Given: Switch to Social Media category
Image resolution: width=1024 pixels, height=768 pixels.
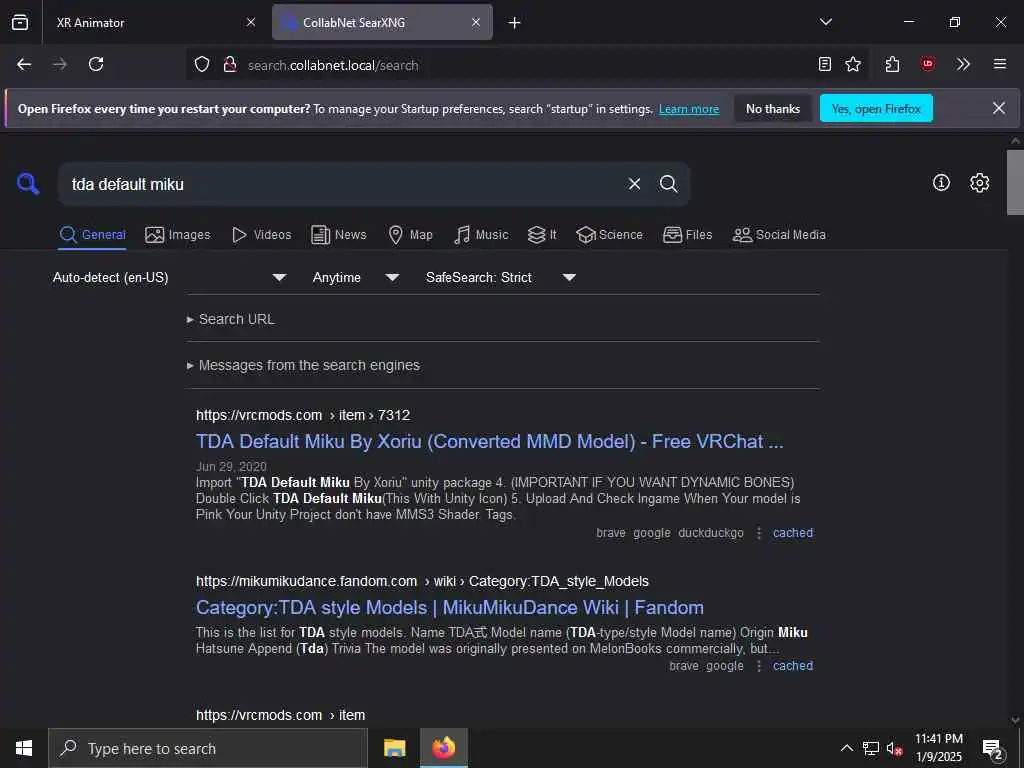Looking at the screenshot, I should pyautogui.click(x=779, y=235).
